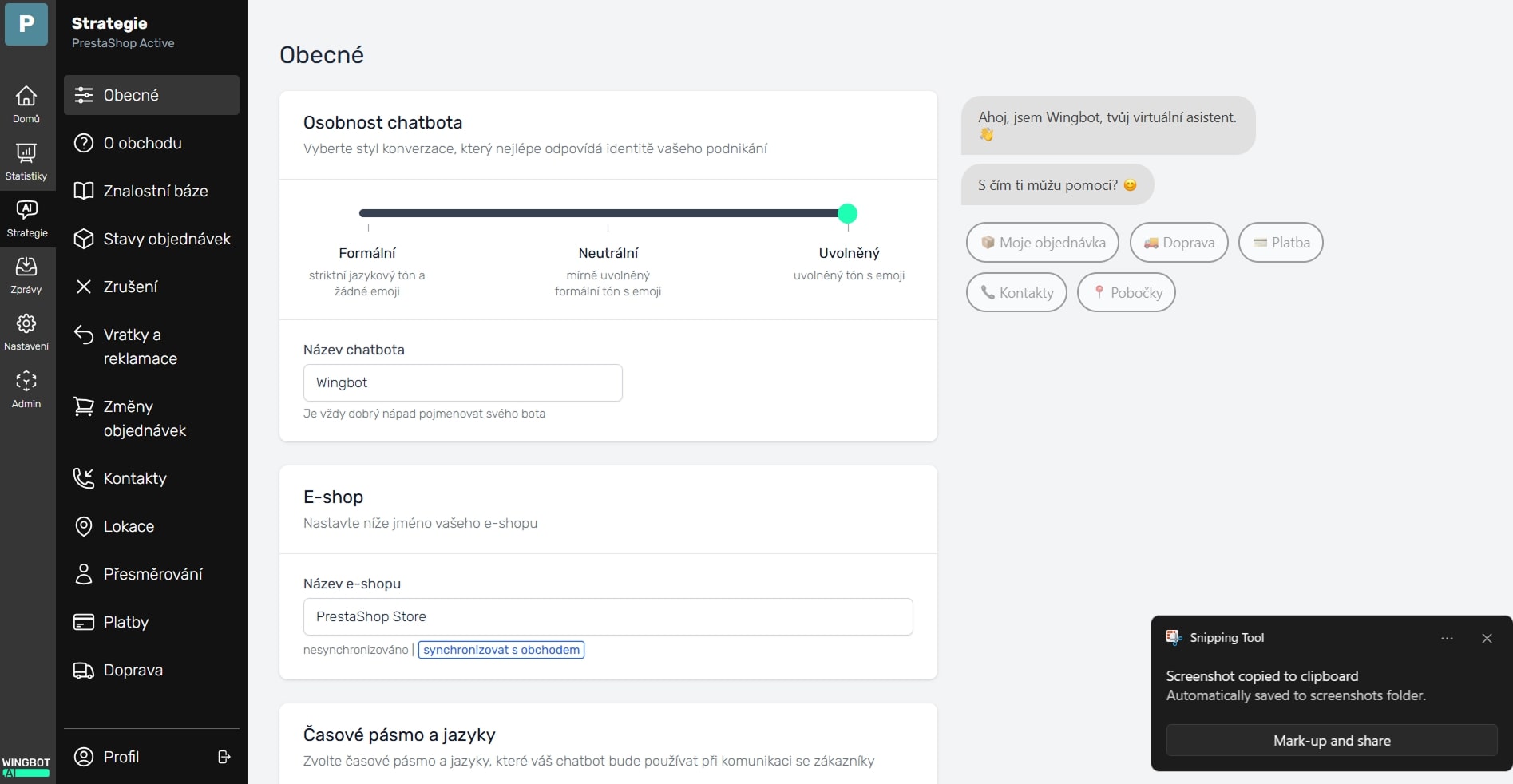Click the PrestaShop 'P' logo
This screenshot has height=784, width=1513.
[26, 24]
